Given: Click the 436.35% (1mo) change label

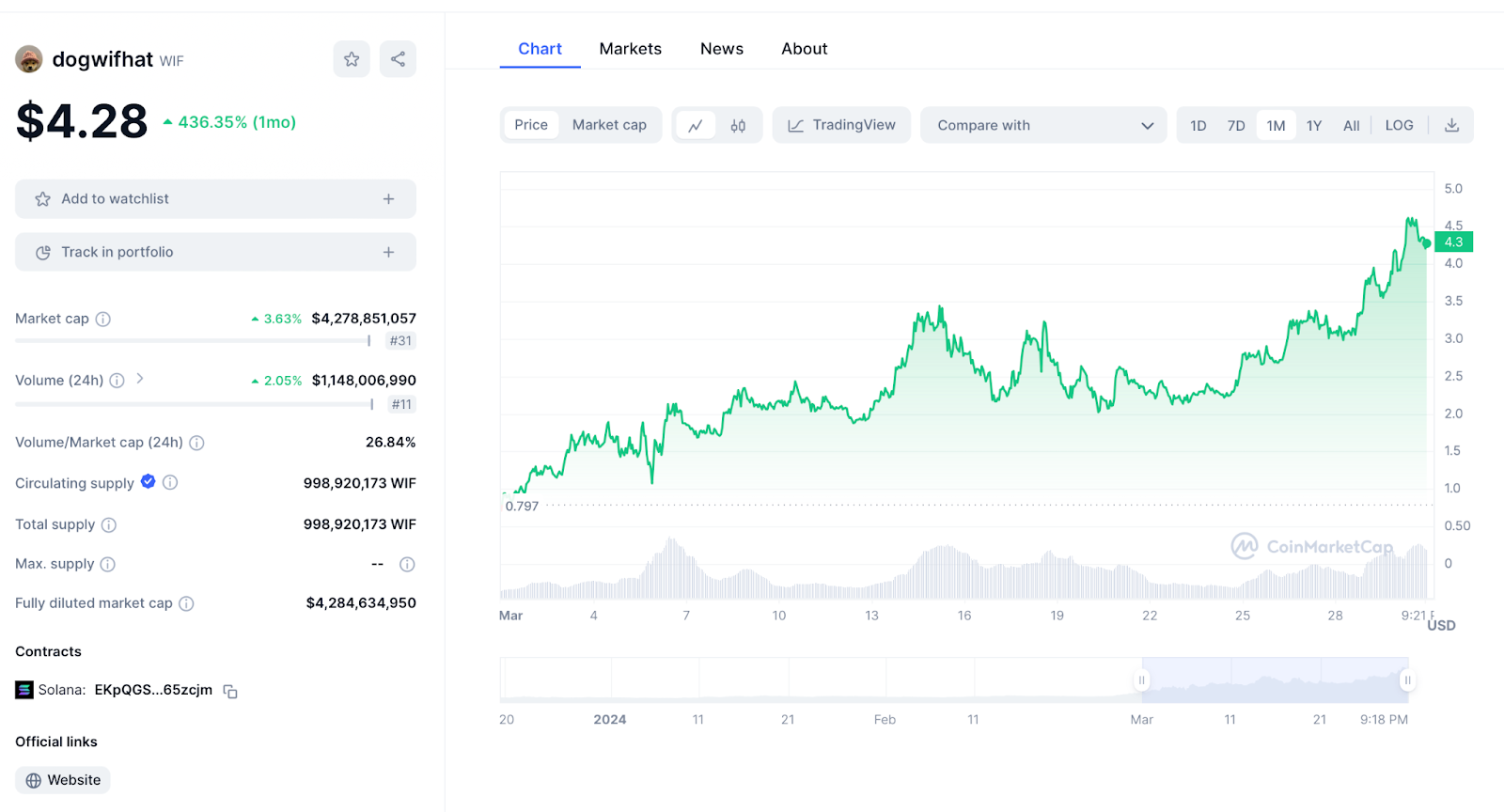Looking at the screenshot, I should pos(229,122).
